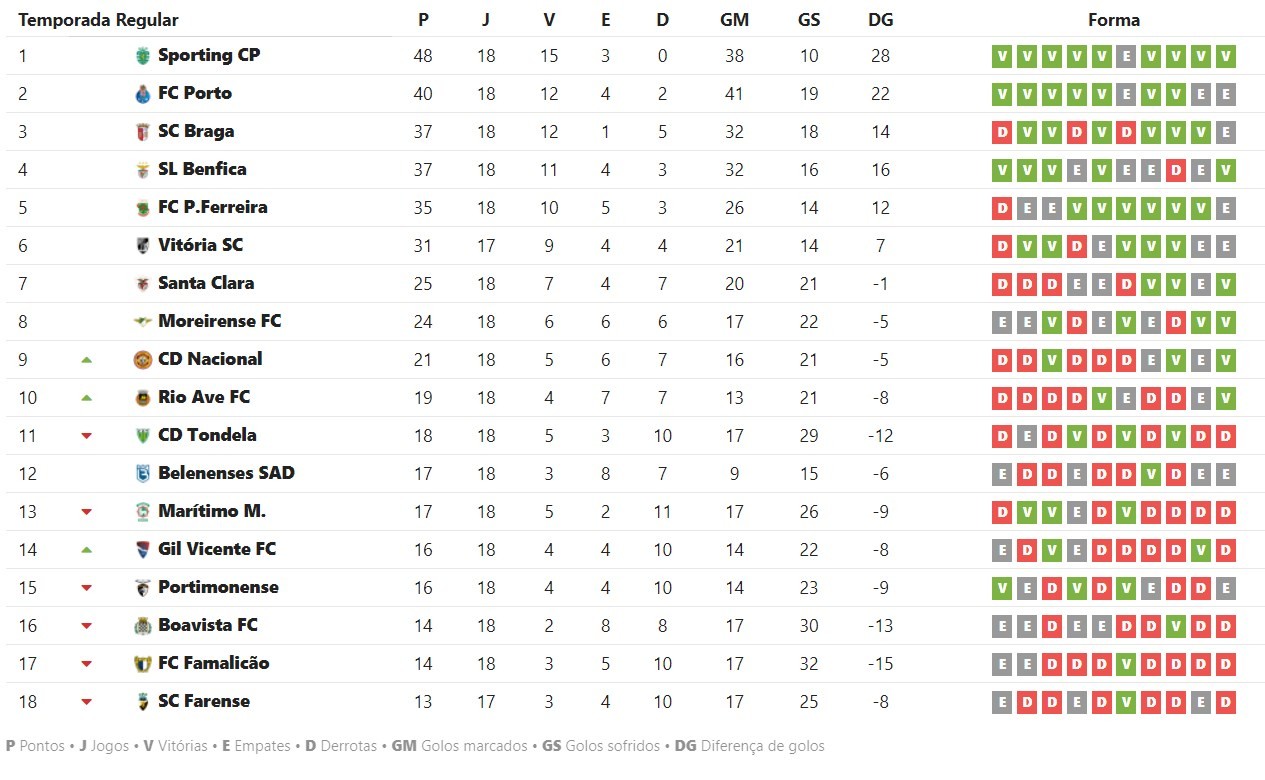
Task: Select the Temporada Regular heading
Action: click(99, 20)
